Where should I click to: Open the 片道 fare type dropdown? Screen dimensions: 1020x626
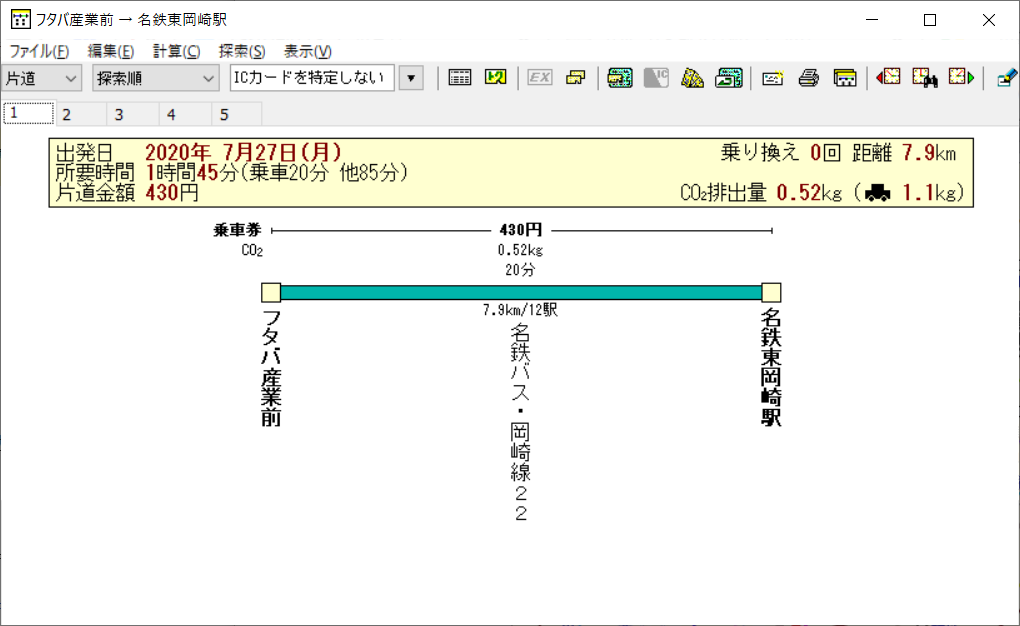click(x=42, y=78)
